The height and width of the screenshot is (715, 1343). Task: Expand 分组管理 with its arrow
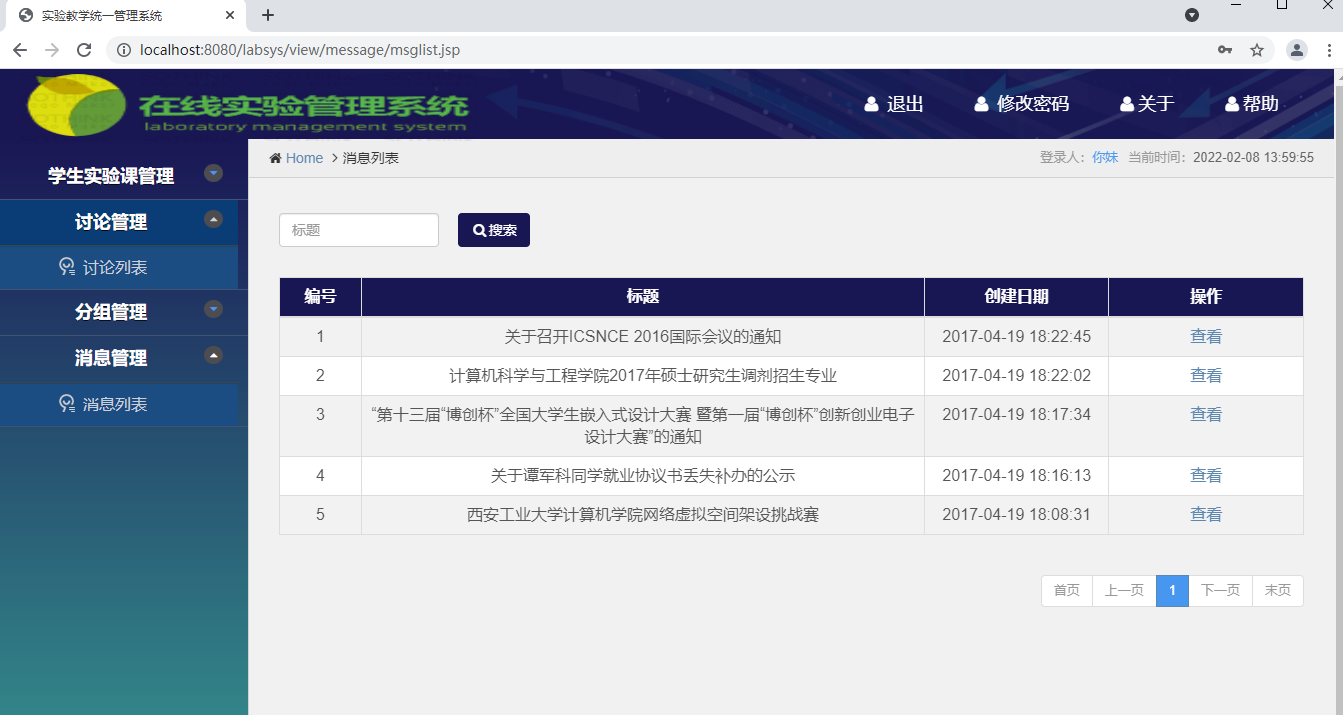213,309
